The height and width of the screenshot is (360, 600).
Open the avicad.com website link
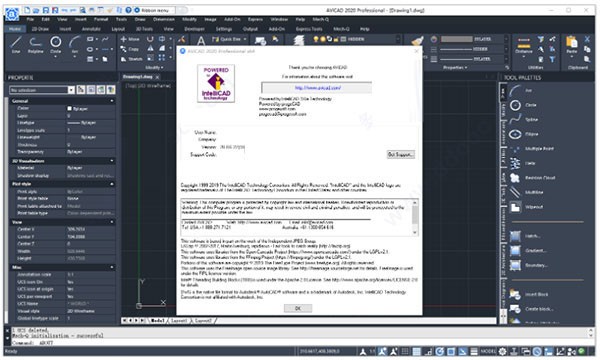coord(318,88)
